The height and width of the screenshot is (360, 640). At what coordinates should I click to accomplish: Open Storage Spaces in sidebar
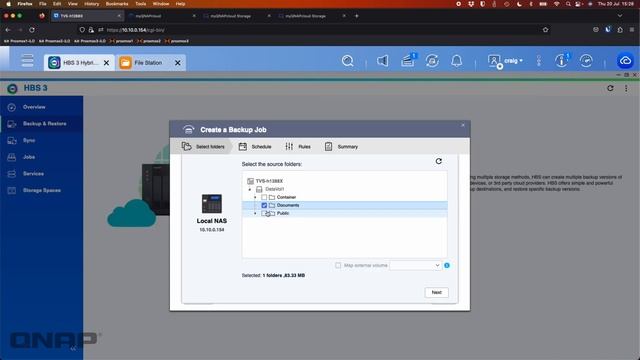pos(42,191)
